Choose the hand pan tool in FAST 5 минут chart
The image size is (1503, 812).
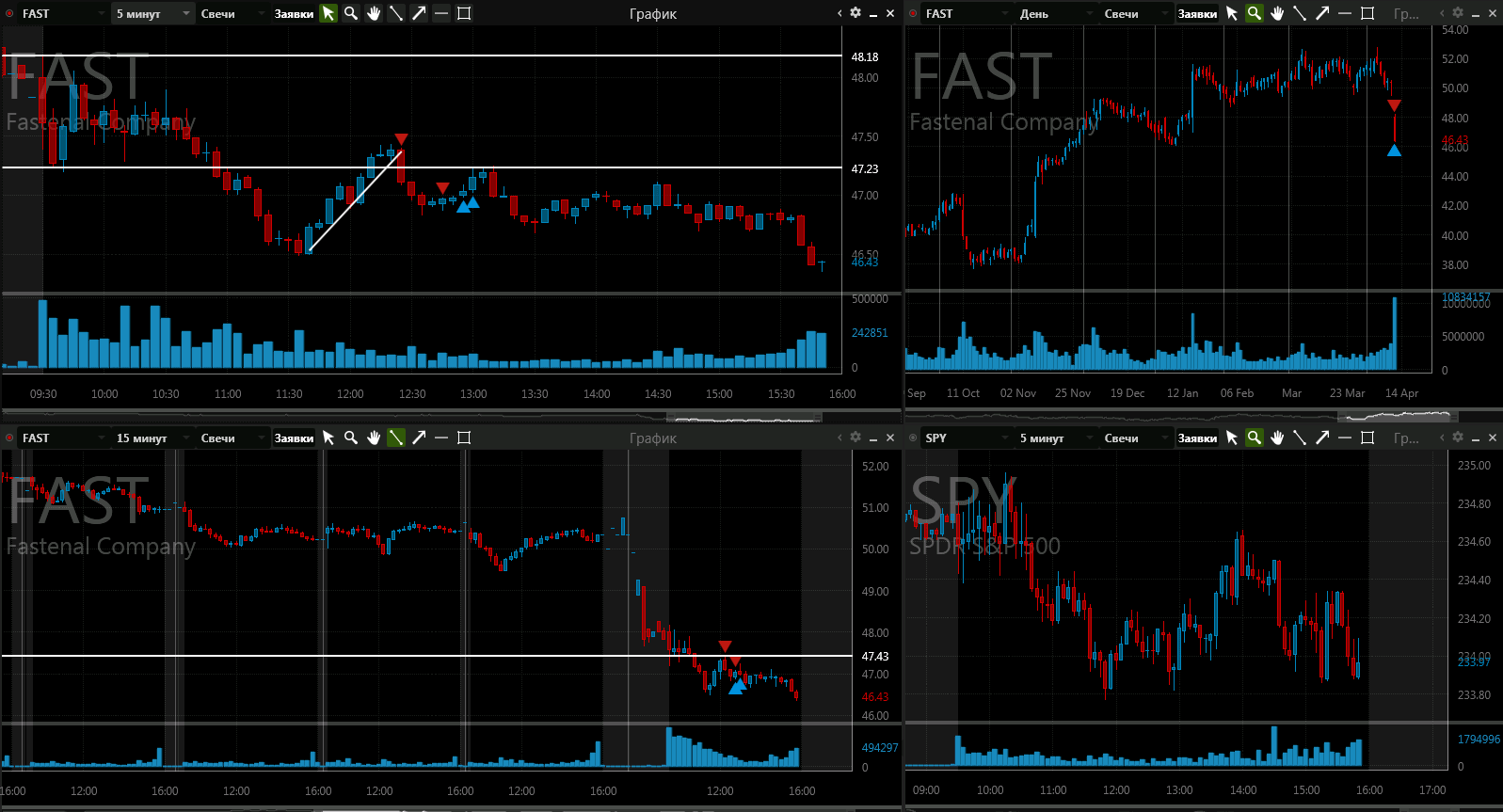[374, 13]
